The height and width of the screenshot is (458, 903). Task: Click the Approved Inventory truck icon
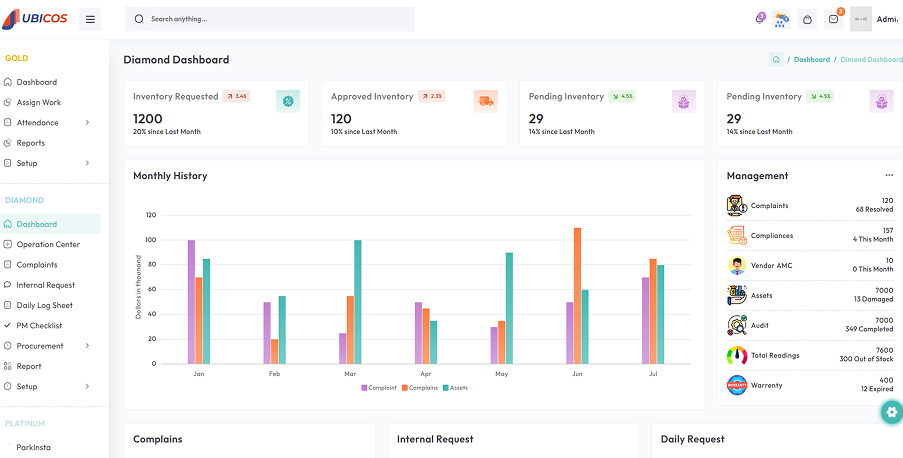click(x=486, y=101)
